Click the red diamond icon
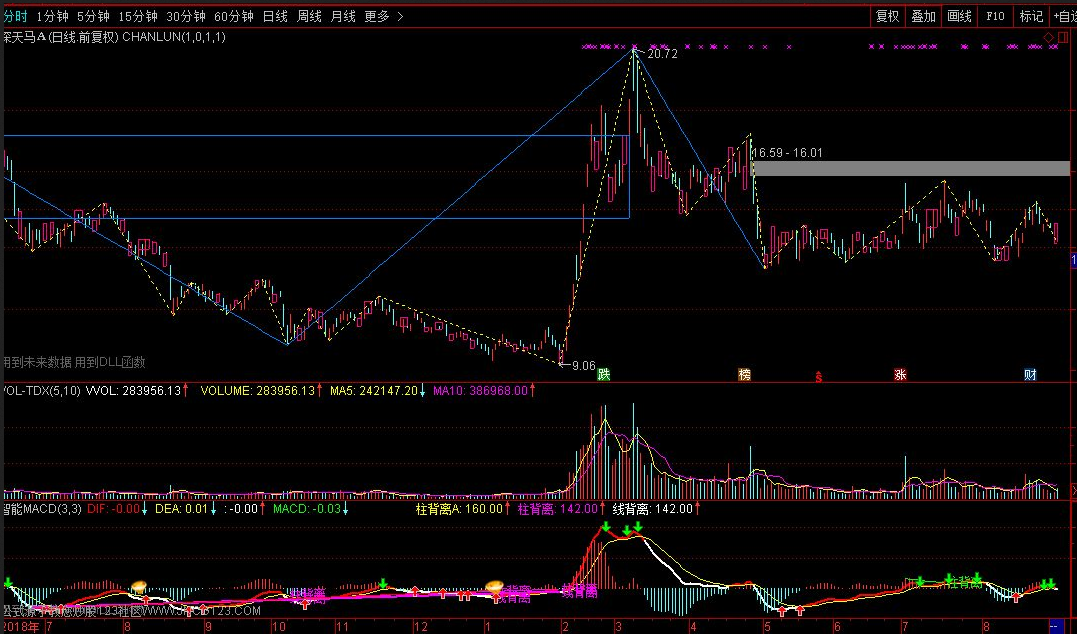The height and width of the screenshot is (634, 1077). (x=1049, y=37)
